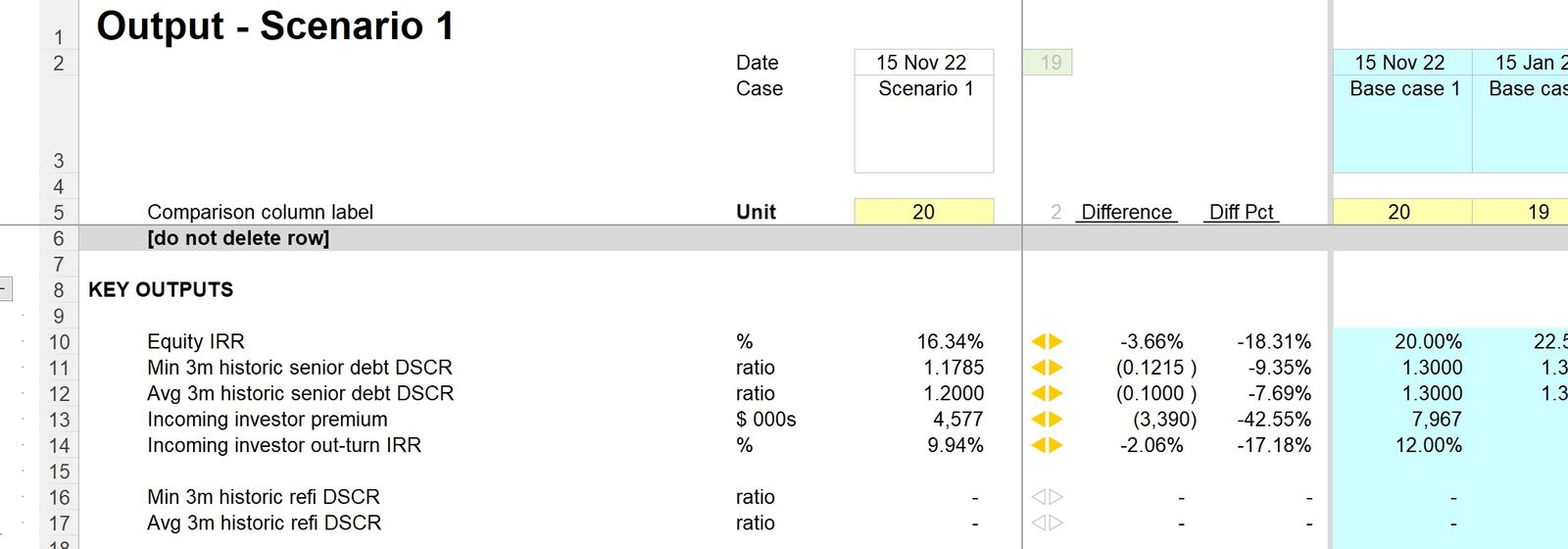The width and height of the screenshot is (1568, 549).
Task: Click the yellow arrows icon beside Equity IRR
Action: pos(1047,342)
